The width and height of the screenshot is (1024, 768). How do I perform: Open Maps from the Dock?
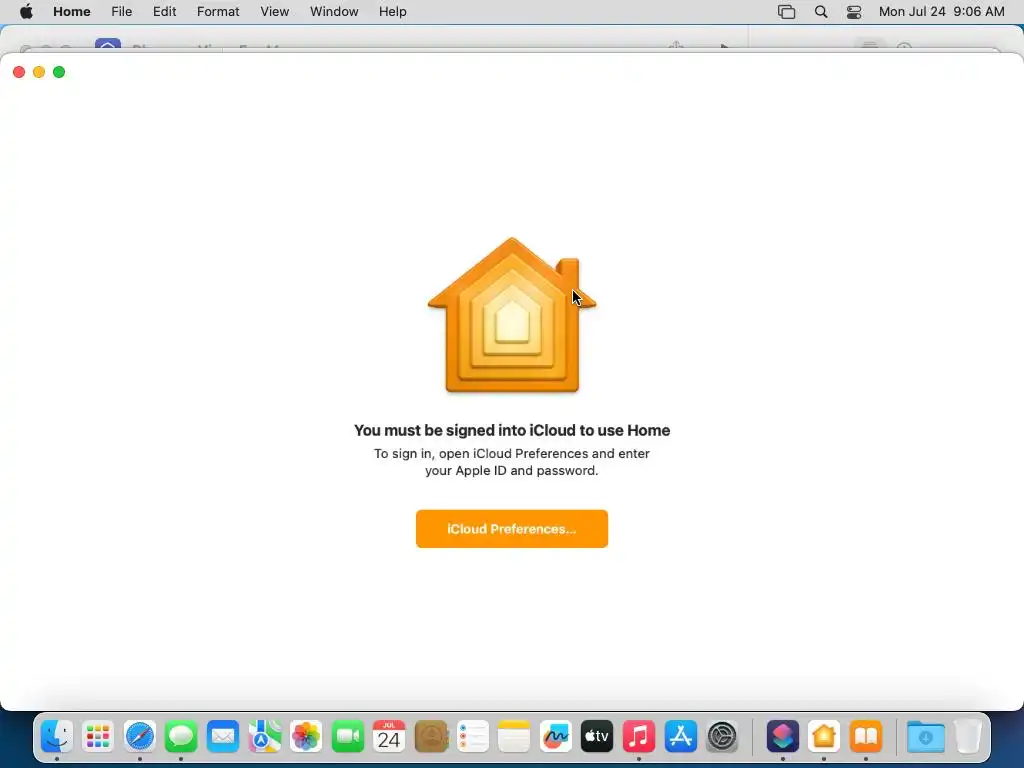(x=264, y=737)
